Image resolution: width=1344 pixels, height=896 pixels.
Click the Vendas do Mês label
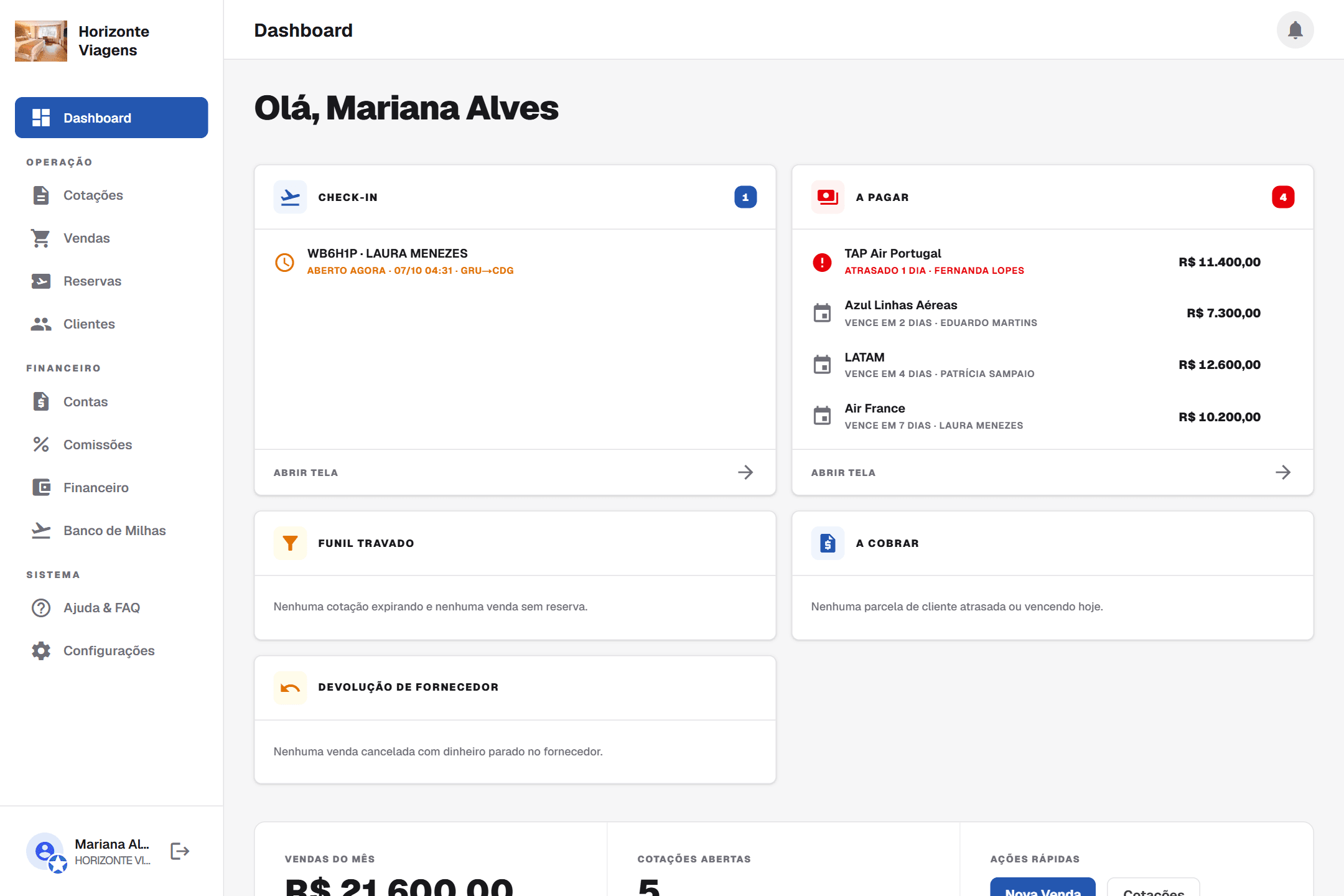(x=330, y=859)
